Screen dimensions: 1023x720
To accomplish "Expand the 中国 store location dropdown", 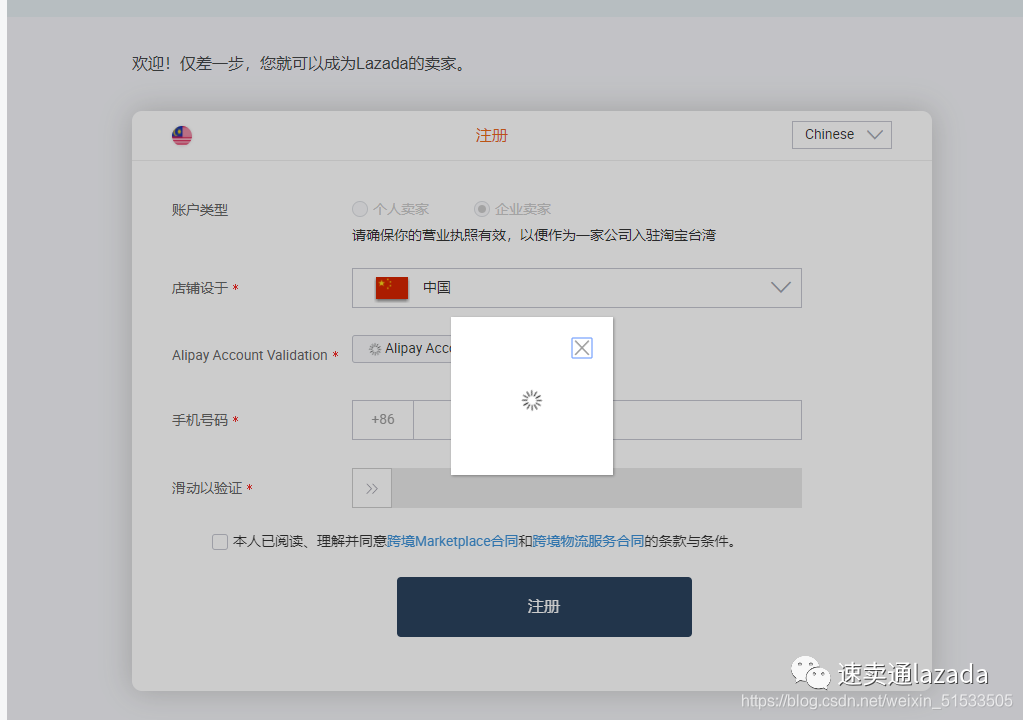I will coord(577,288).
